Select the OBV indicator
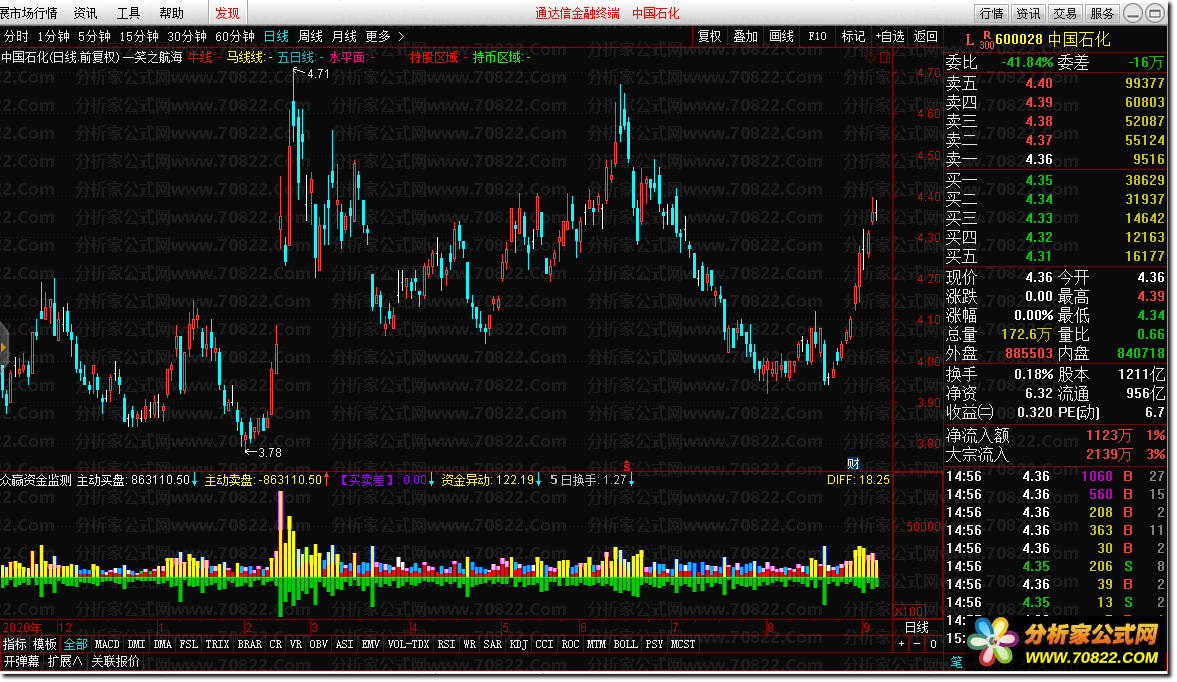Screen dimensions: 1177x682 pyautogui.click(x=318, y=644)
